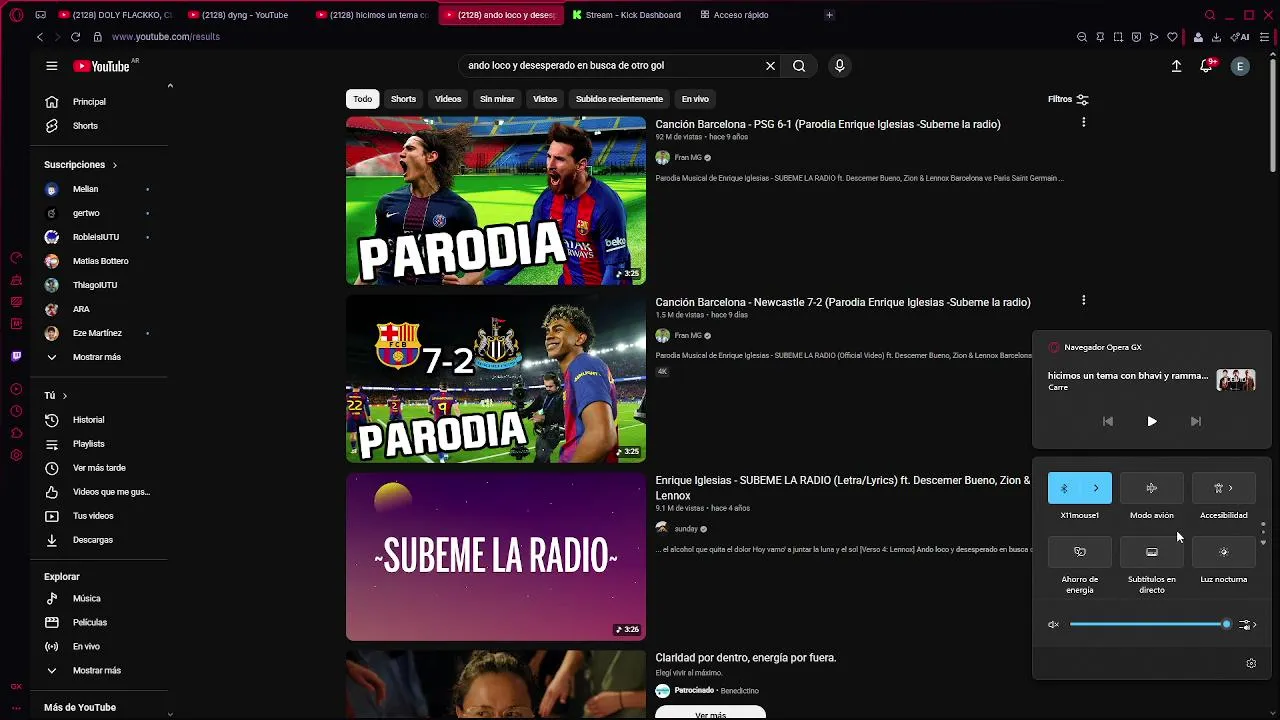Toggle Luz nocturna

(1224, 552)
